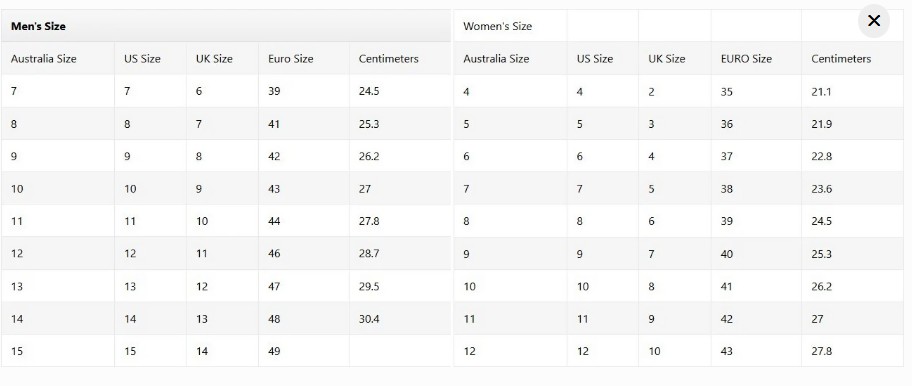
Task: Select the Men's Size table heading
Action: click(38, 26)
